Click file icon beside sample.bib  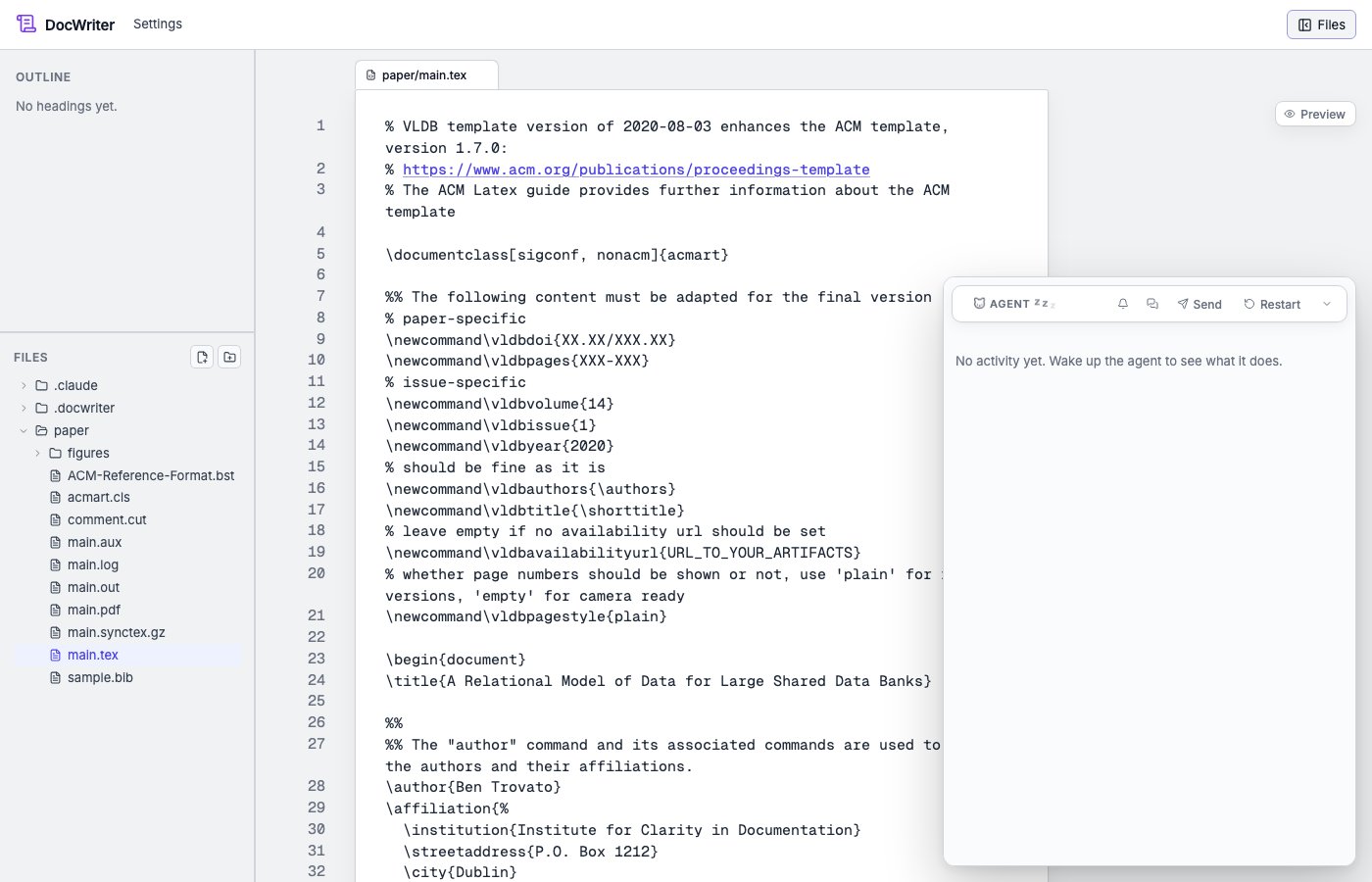pyautogui.click(x=56, y=677)
